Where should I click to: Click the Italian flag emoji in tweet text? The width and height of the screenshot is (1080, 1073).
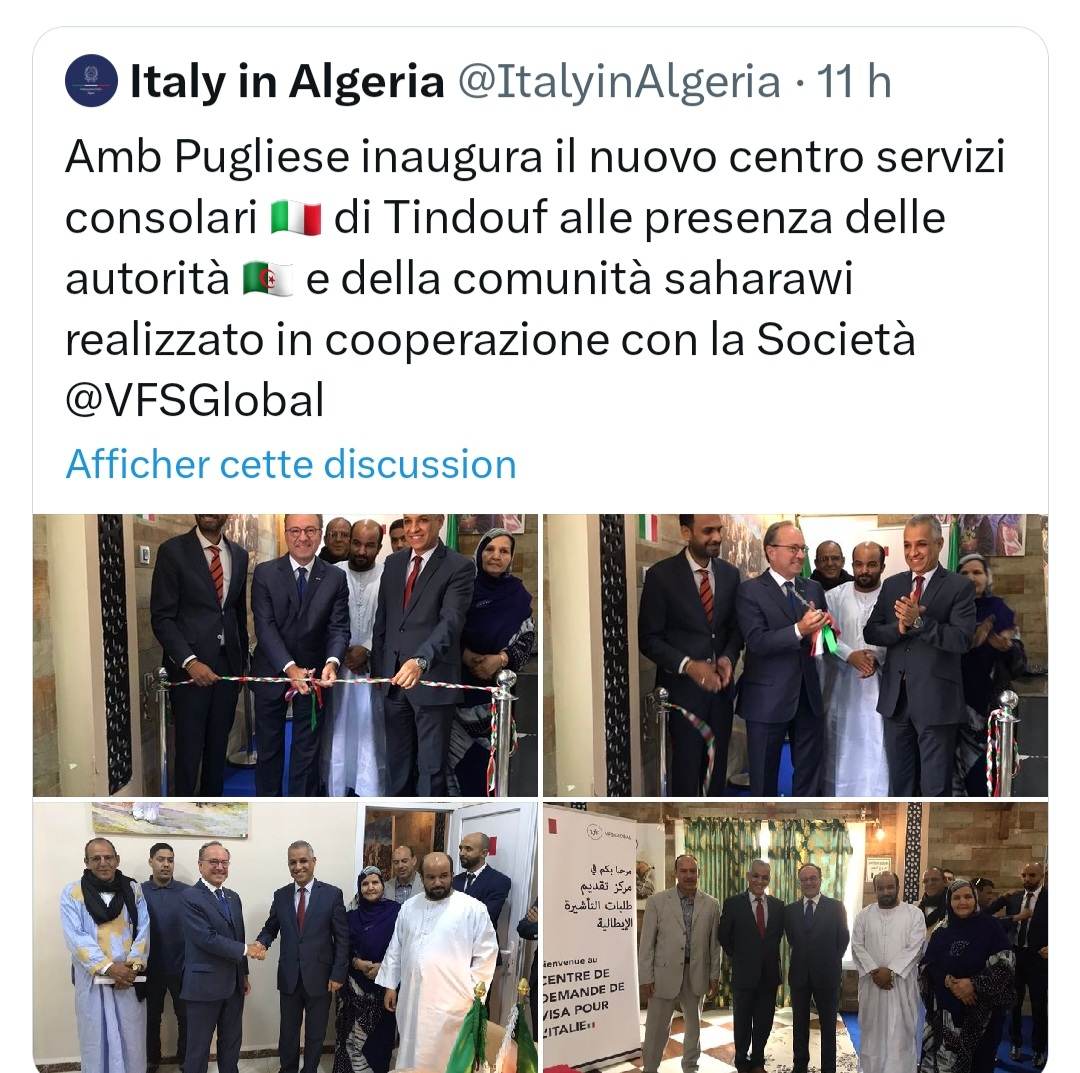point(296,218)
